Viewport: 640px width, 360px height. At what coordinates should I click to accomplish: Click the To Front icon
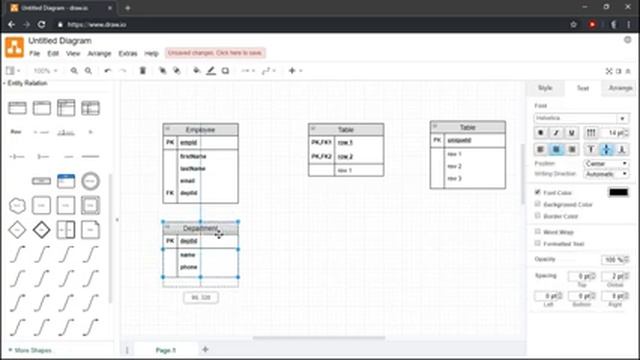[162, 71]
